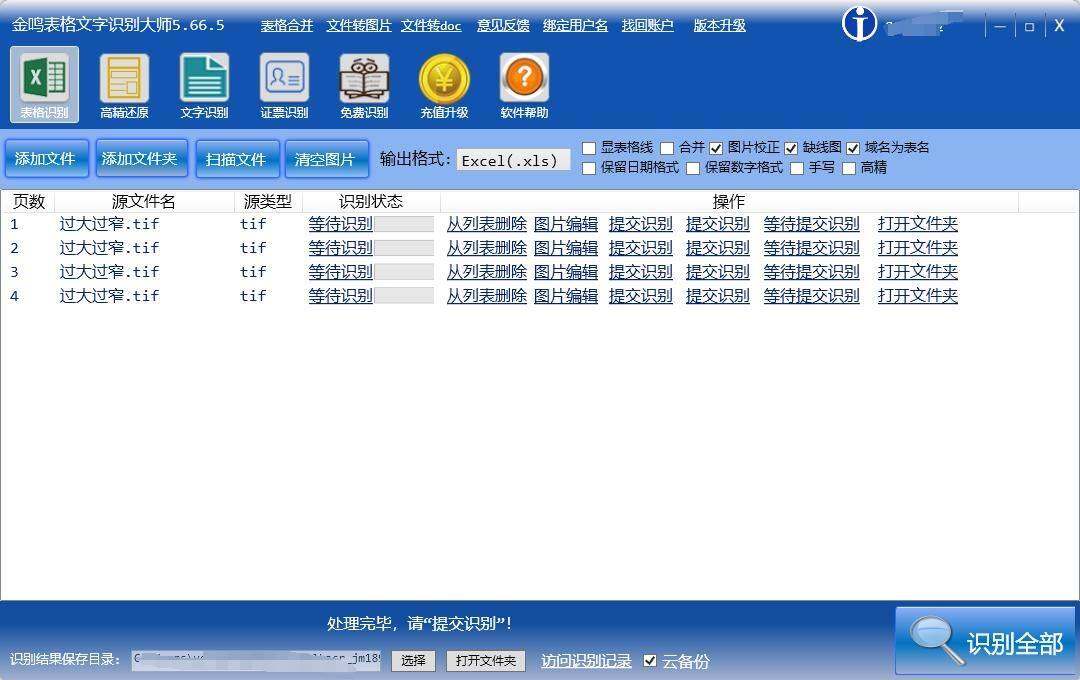The image size is (1080, 680).
Task: Open the 表格合并 link
Action: pyautogui.click(x=287, y=25)
